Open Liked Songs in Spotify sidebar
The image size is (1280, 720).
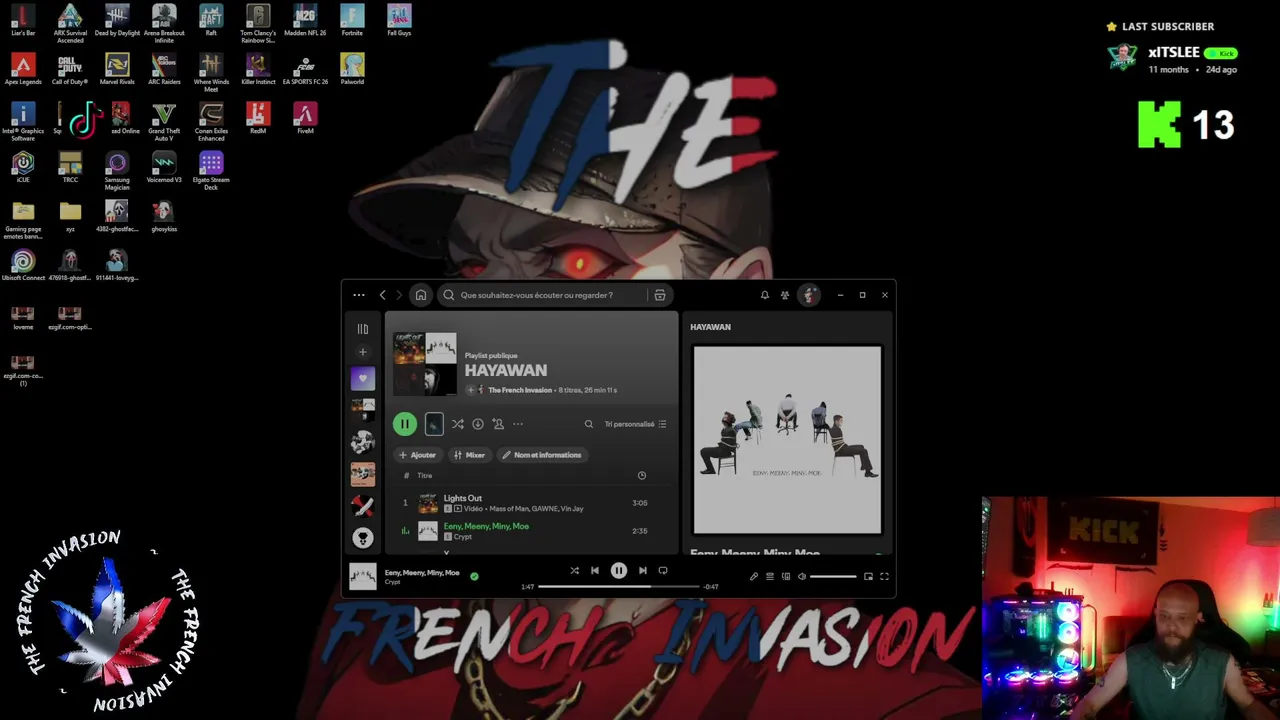pos(363,379)
